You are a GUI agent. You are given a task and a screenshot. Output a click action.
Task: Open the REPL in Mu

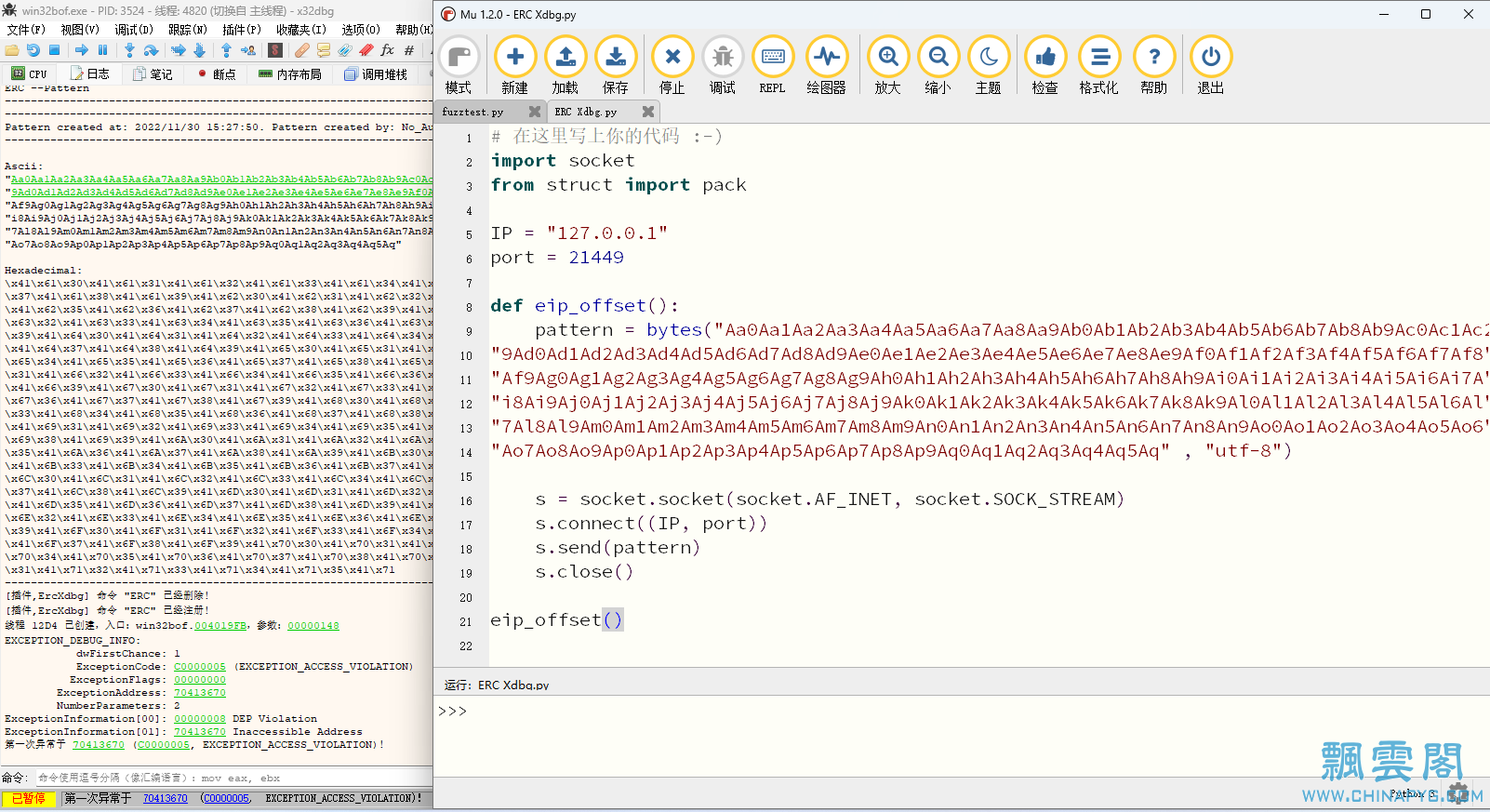coord(773,66)
